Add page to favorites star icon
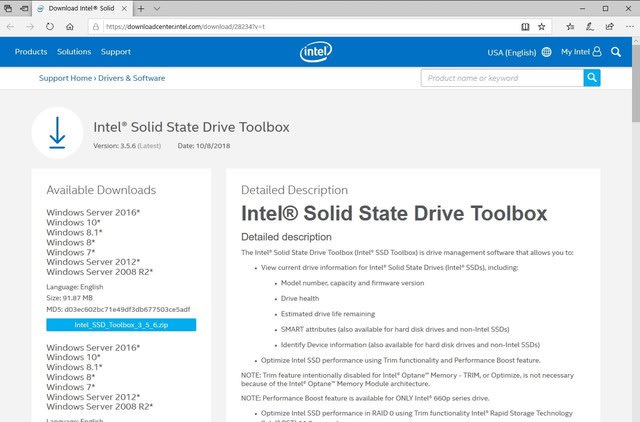 (x=542, y=27)
